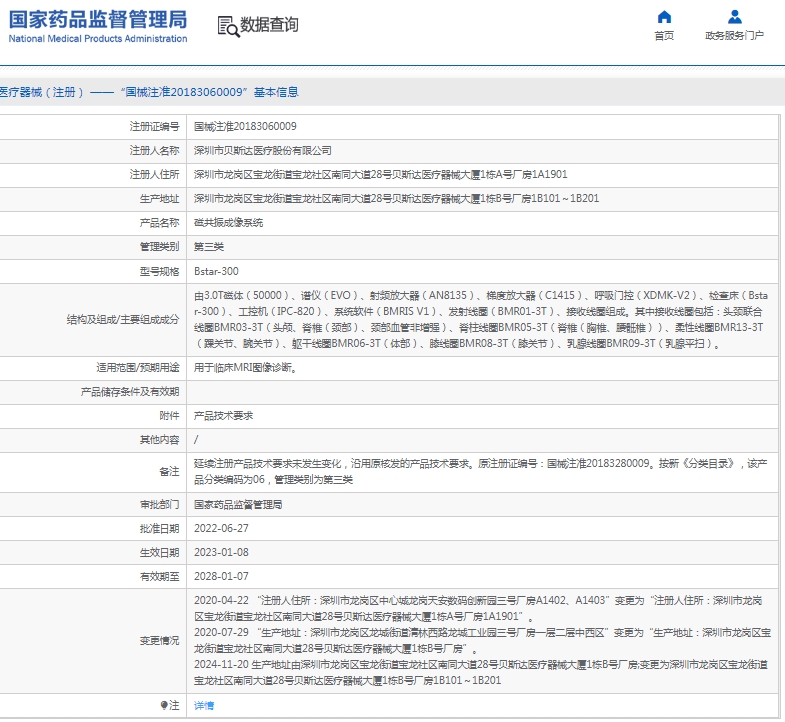Open the 政务服务门户 user icon
This screenshot has height=722, width=785.
pos(734,17)
